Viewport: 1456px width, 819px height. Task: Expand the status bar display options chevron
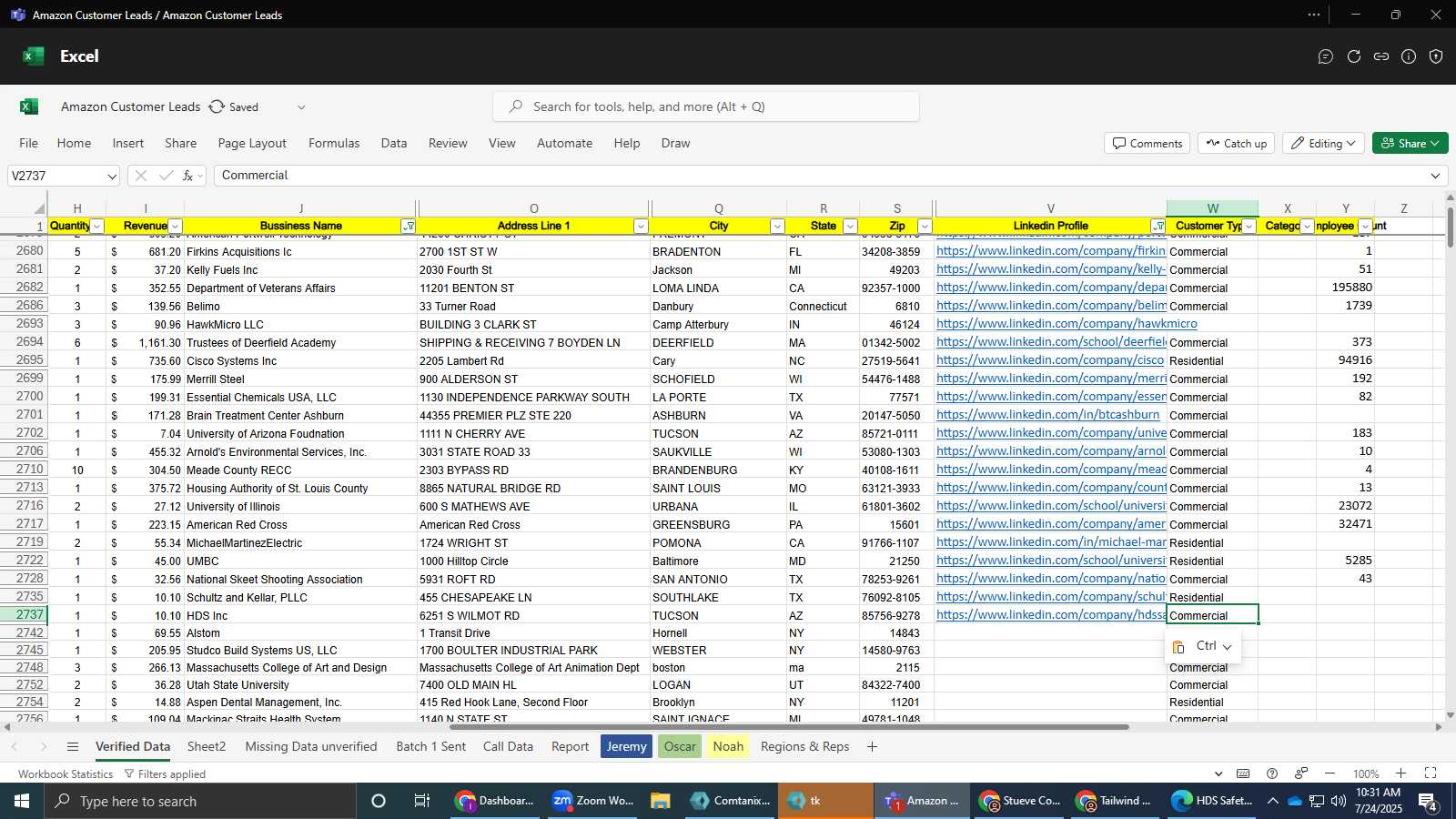(1218, 773)
